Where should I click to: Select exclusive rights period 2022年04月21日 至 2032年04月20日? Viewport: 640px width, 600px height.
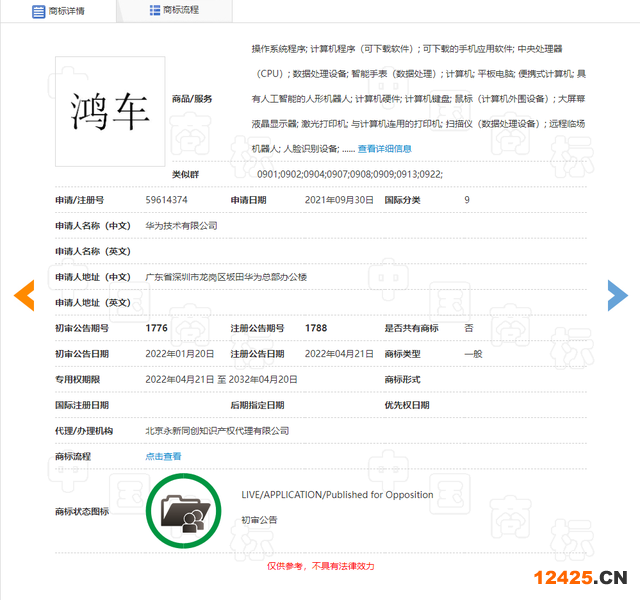[x=221, y=380]
